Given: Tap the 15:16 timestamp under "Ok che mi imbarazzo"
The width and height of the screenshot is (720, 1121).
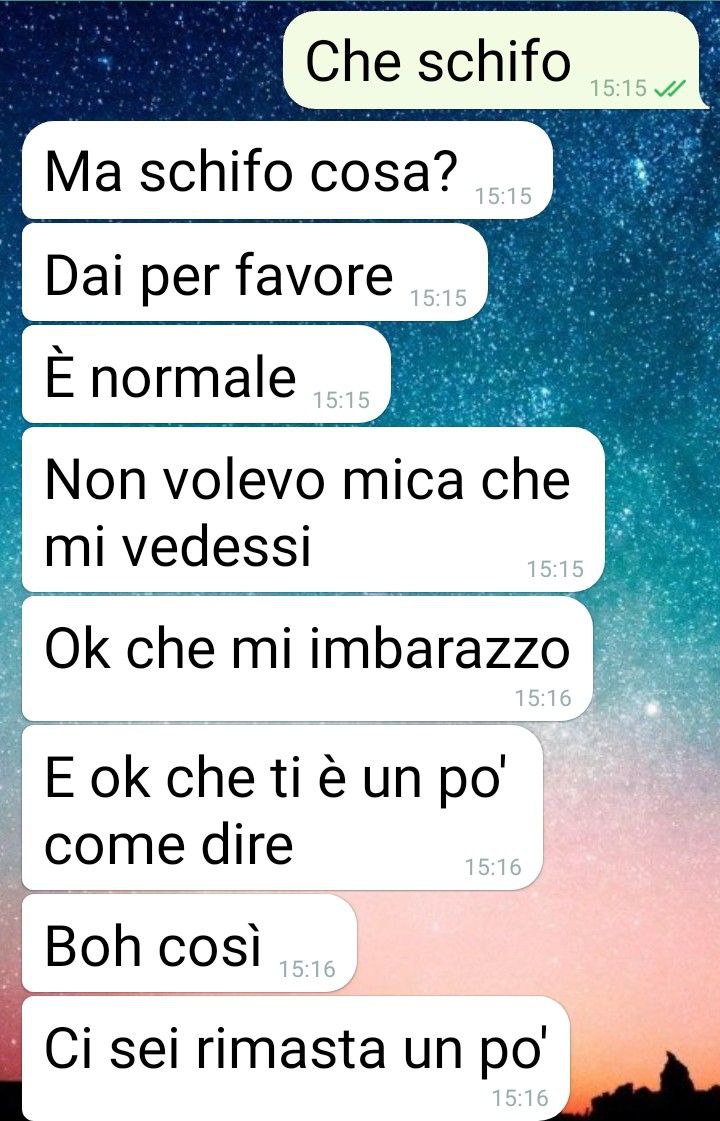Looking at the screenshot, I should pyautogui.click(x=543, y=697).
